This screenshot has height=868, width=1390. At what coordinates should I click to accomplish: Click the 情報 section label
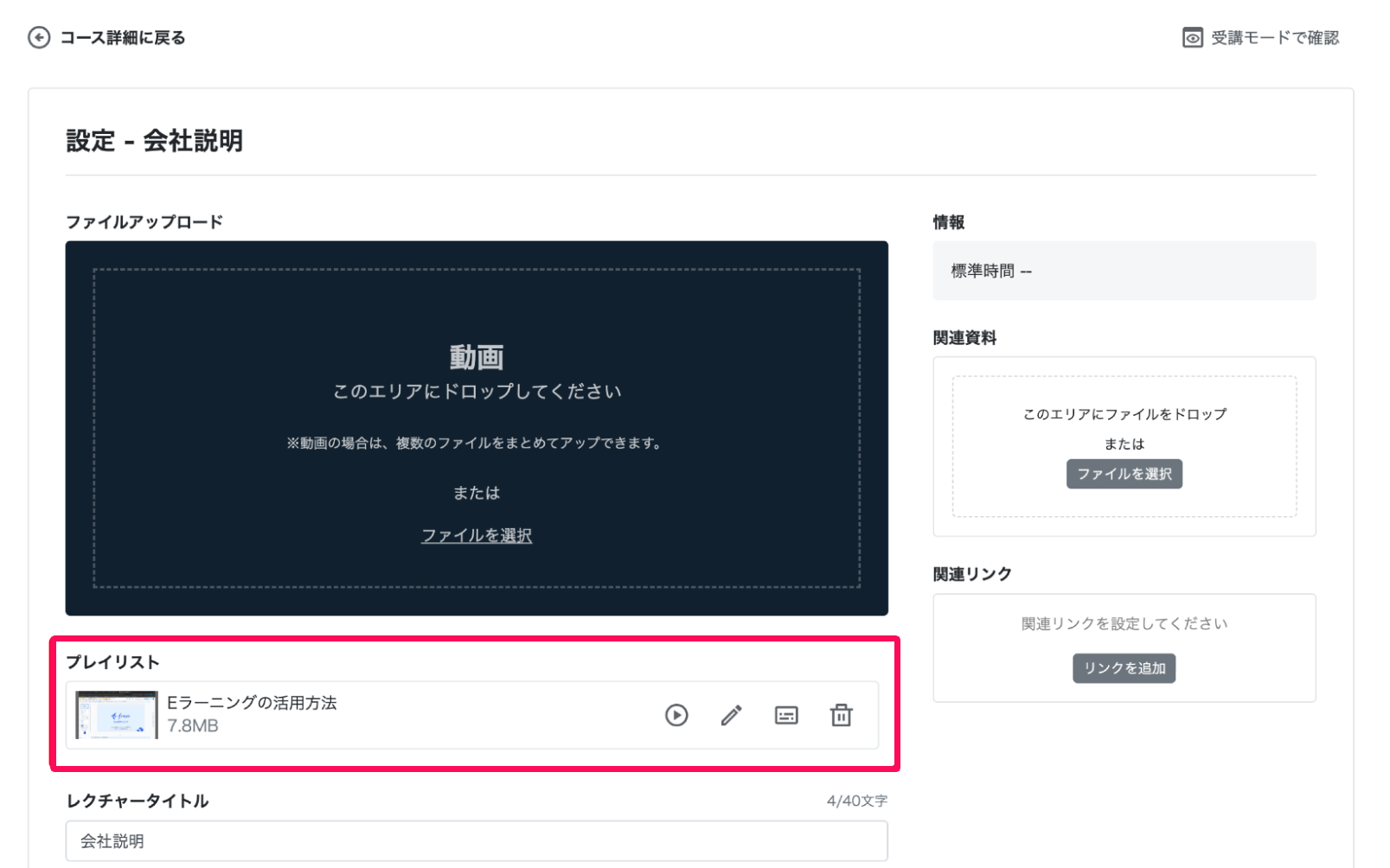[949, 222]
